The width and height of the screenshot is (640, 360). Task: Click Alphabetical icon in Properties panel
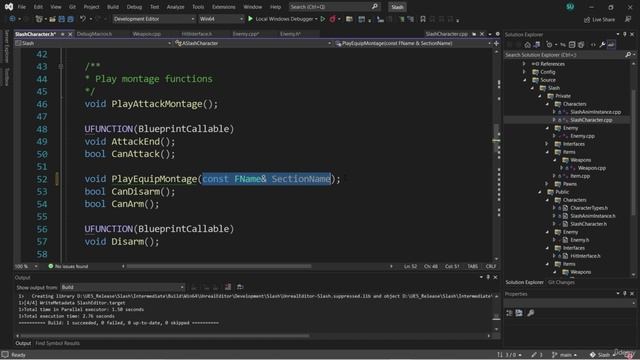(519, 313)
